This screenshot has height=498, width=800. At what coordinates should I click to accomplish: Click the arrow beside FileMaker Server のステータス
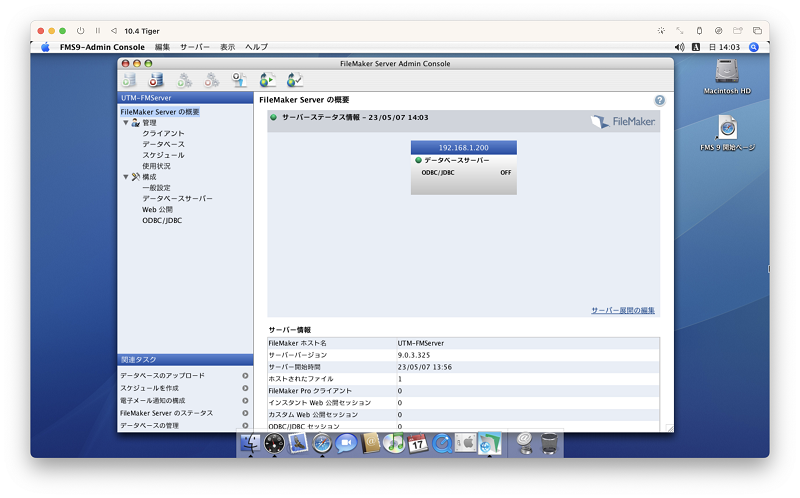pyautogui.click(x=245, y=413)
